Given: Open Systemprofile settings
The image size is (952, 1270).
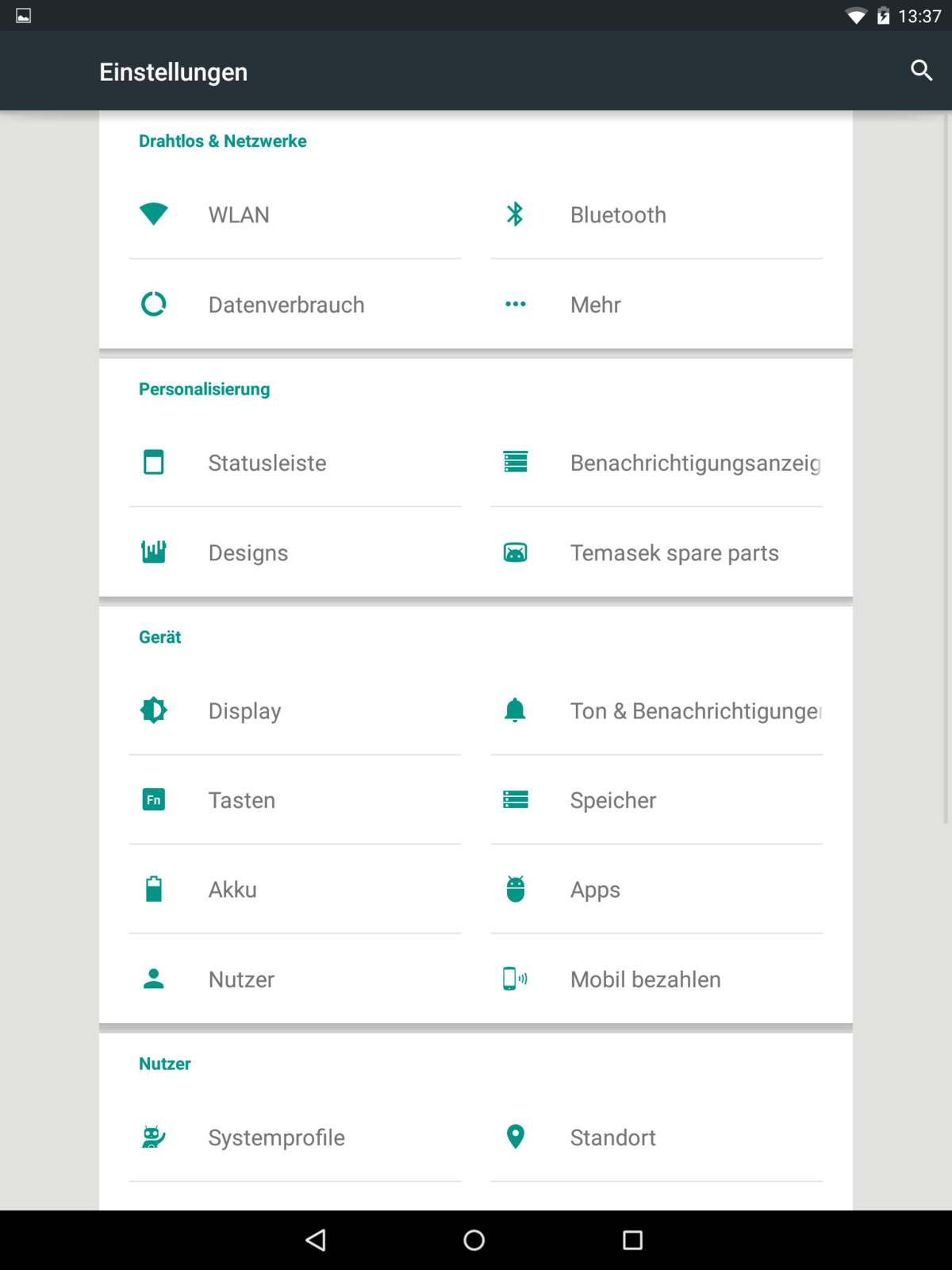Looking at the screenshot, I should coord(276,1137).
